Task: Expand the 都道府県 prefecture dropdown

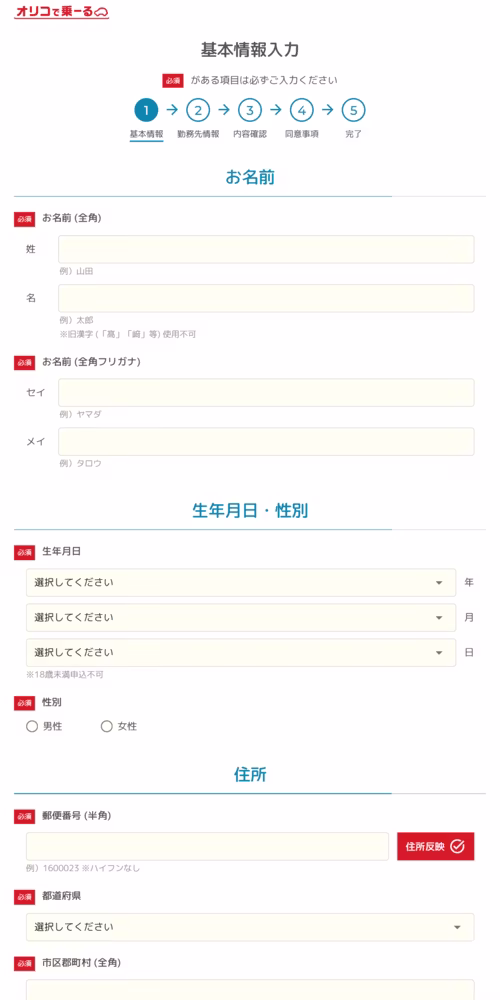Action: click(x=250, y=927)
